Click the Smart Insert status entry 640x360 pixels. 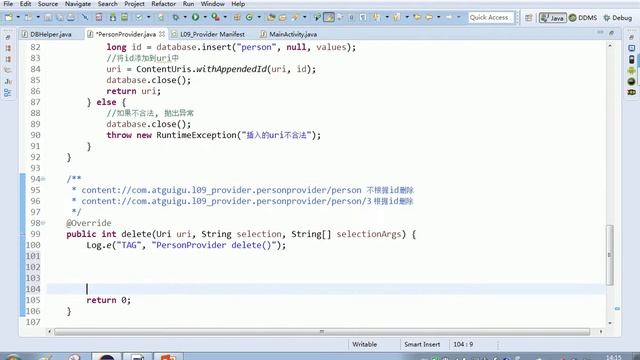pos(422,344)
